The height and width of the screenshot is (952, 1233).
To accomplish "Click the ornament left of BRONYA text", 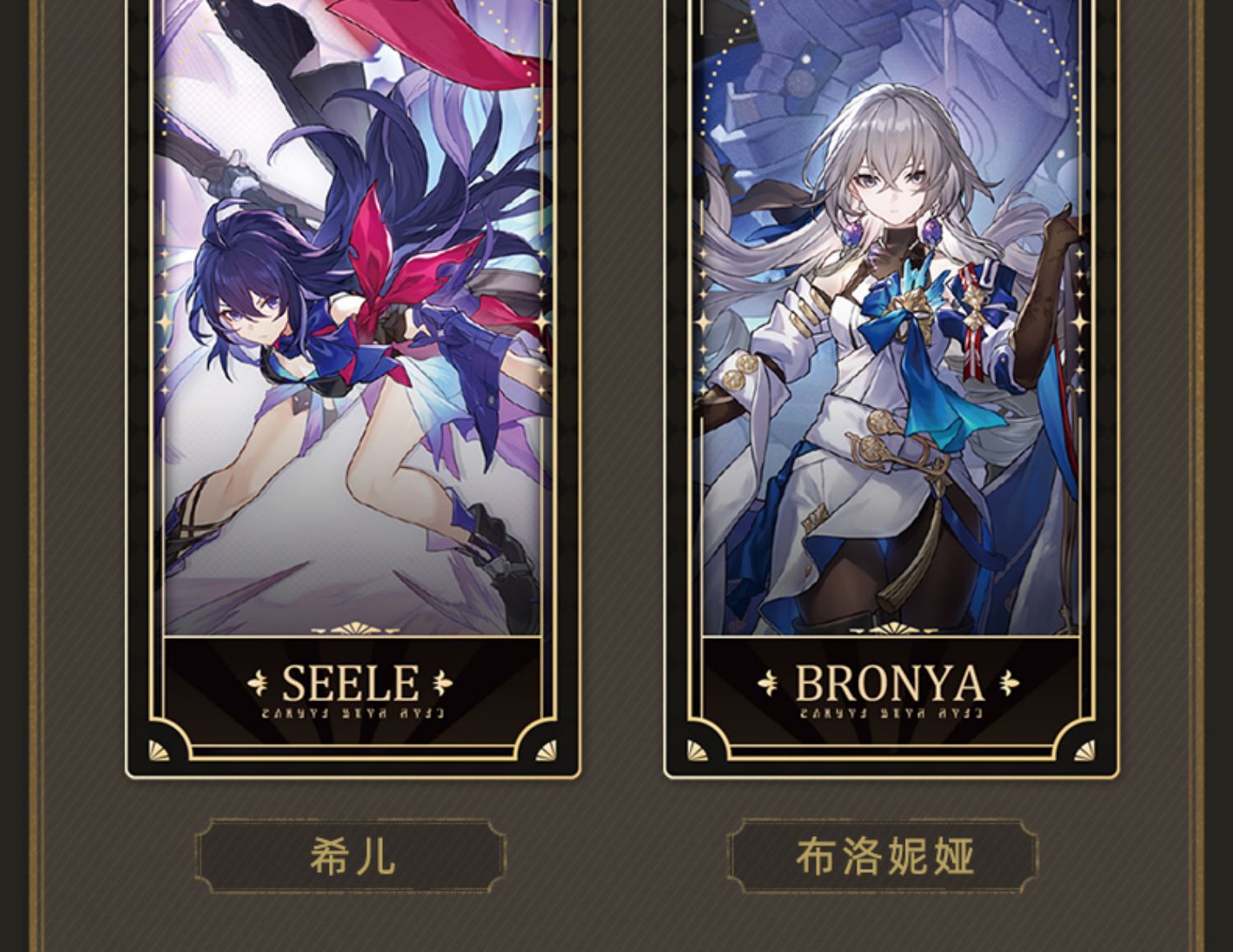I will point(769,682).
